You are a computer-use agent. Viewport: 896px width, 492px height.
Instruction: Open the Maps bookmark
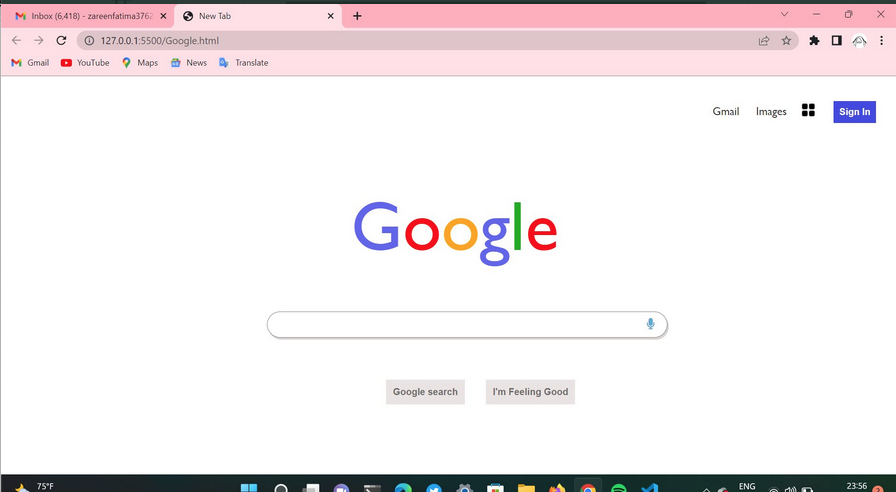tap(140, 63)
